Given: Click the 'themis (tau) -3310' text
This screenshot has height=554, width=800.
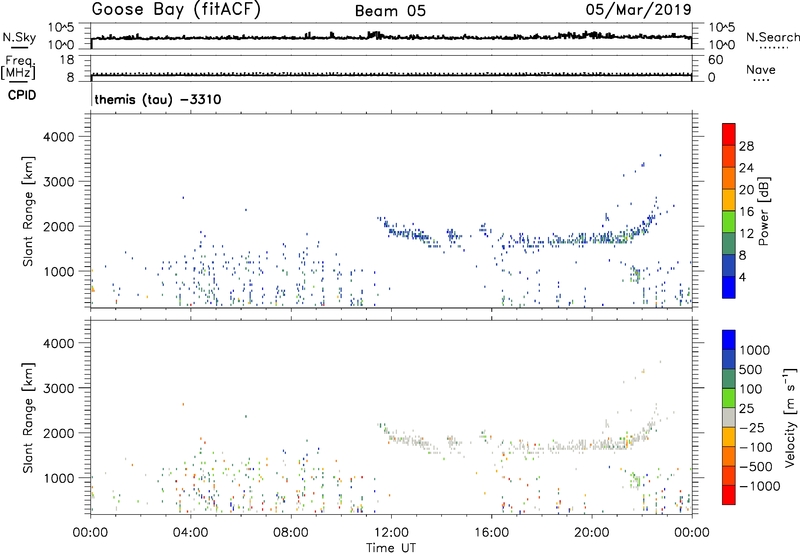Looking at the screenshot, I should point(158,99).
